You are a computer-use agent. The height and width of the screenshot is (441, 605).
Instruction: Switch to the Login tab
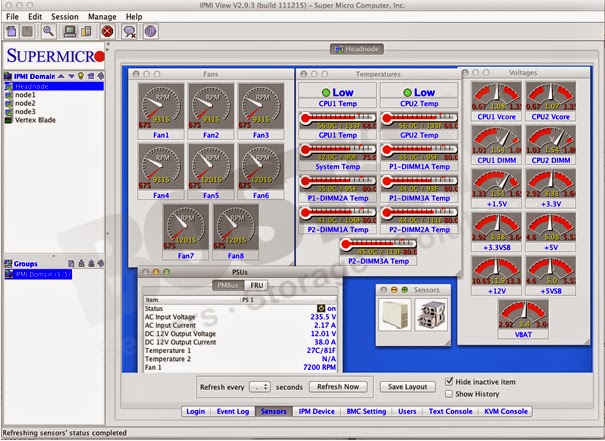pos(196,411)
